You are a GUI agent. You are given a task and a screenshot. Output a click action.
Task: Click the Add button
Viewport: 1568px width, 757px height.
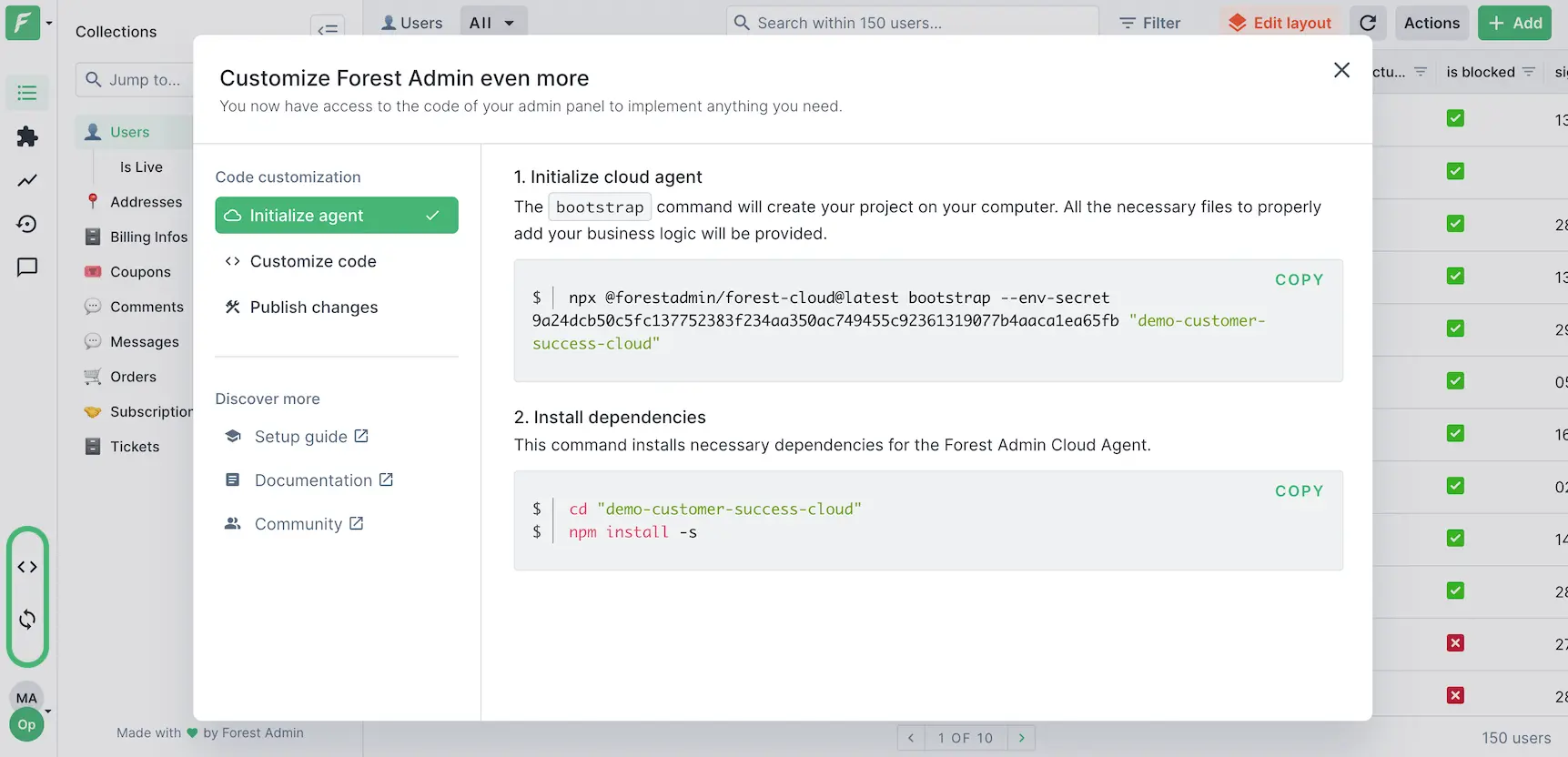(1514, 23)
